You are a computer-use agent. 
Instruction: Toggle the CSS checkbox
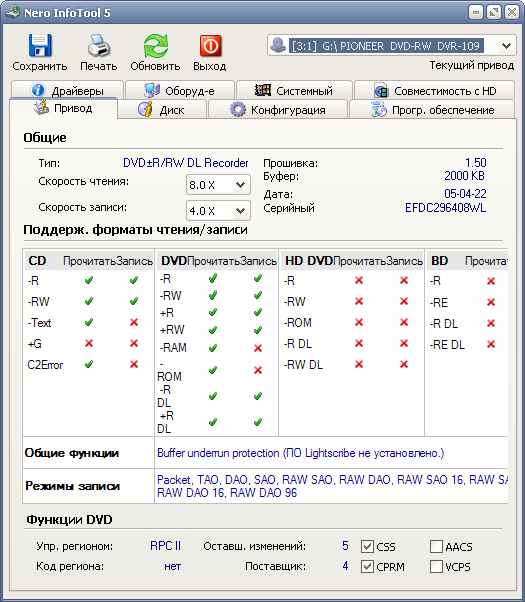pyautogui.click(x=367, y=546)
